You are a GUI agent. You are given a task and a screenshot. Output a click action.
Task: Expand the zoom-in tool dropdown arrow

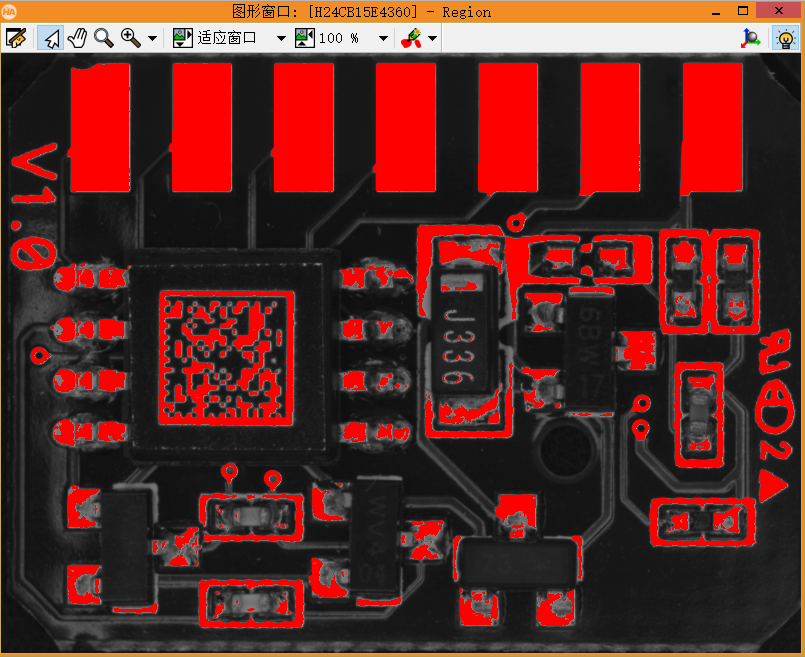(152, 38)
